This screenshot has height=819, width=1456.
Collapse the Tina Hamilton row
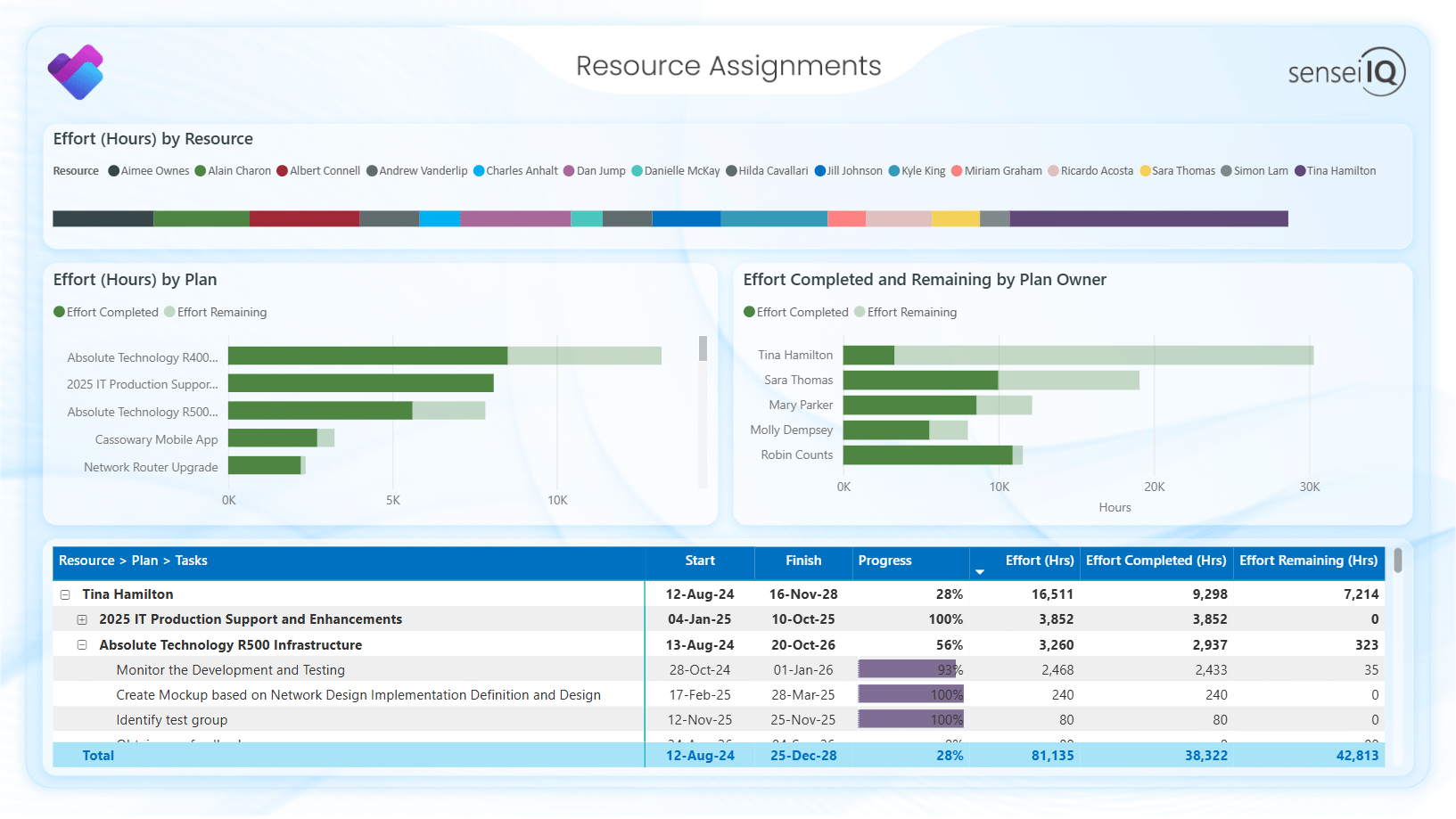(65, 594)
